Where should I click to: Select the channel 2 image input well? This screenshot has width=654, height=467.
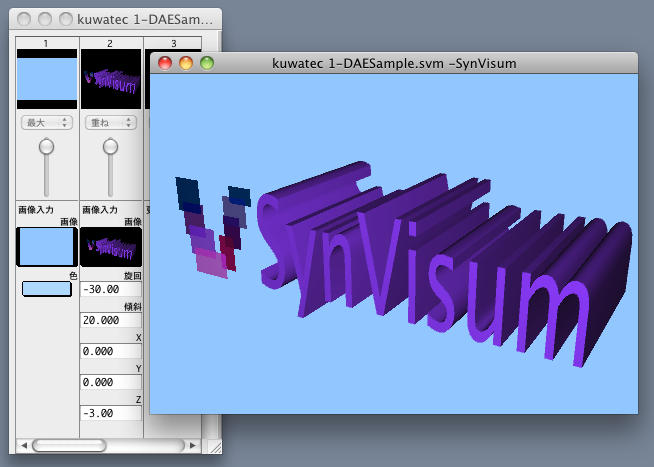click(x=110, y=246)
